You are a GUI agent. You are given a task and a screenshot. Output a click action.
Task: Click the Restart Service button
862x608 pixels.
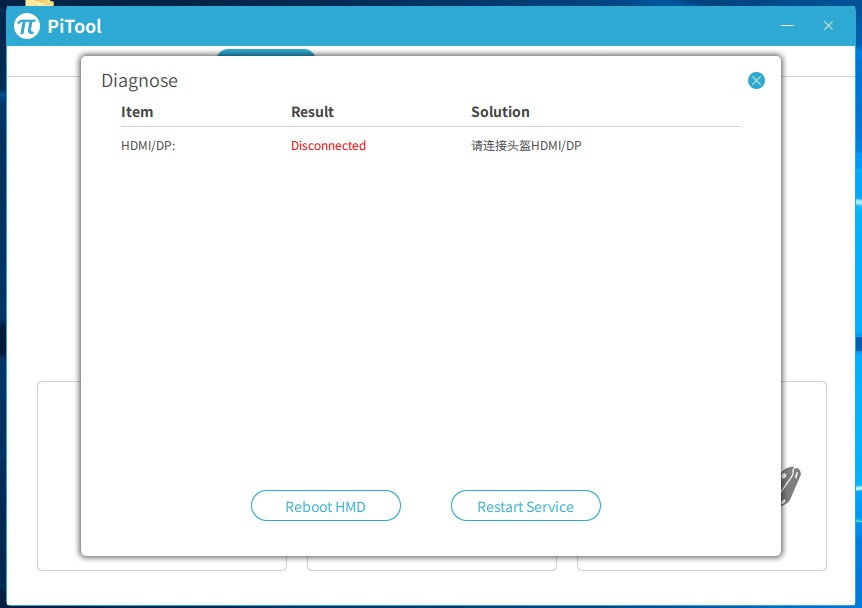pos(526,506)
